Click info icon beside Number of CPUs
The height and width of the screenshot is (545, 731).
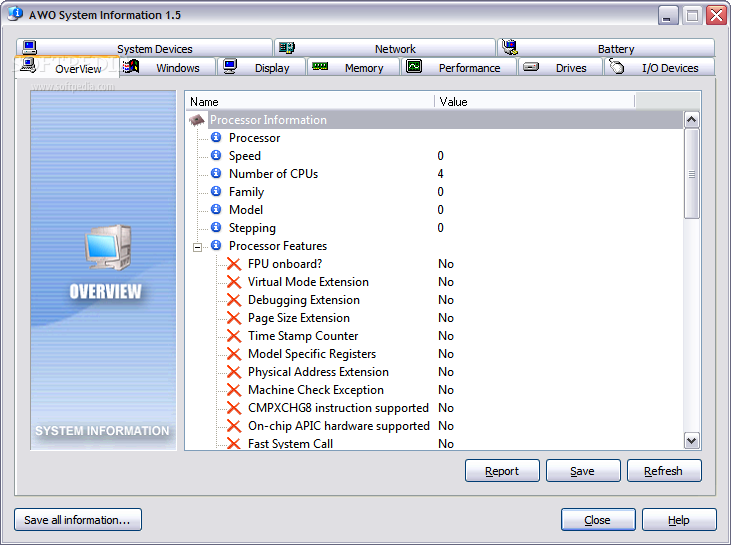point(216,173)
